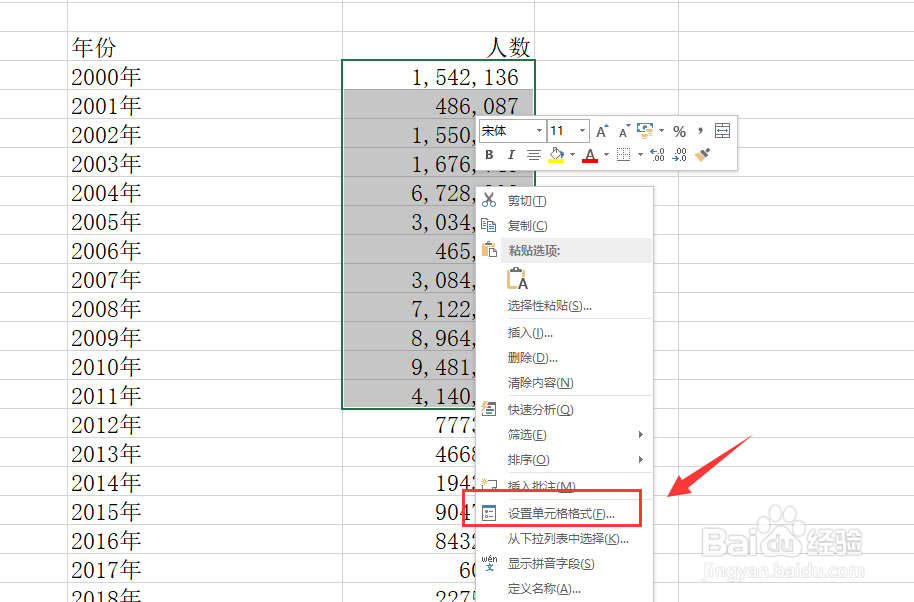Apply the accounting number format icon
Viewport: 914px width, 602px height.
(x=645, y=129)
